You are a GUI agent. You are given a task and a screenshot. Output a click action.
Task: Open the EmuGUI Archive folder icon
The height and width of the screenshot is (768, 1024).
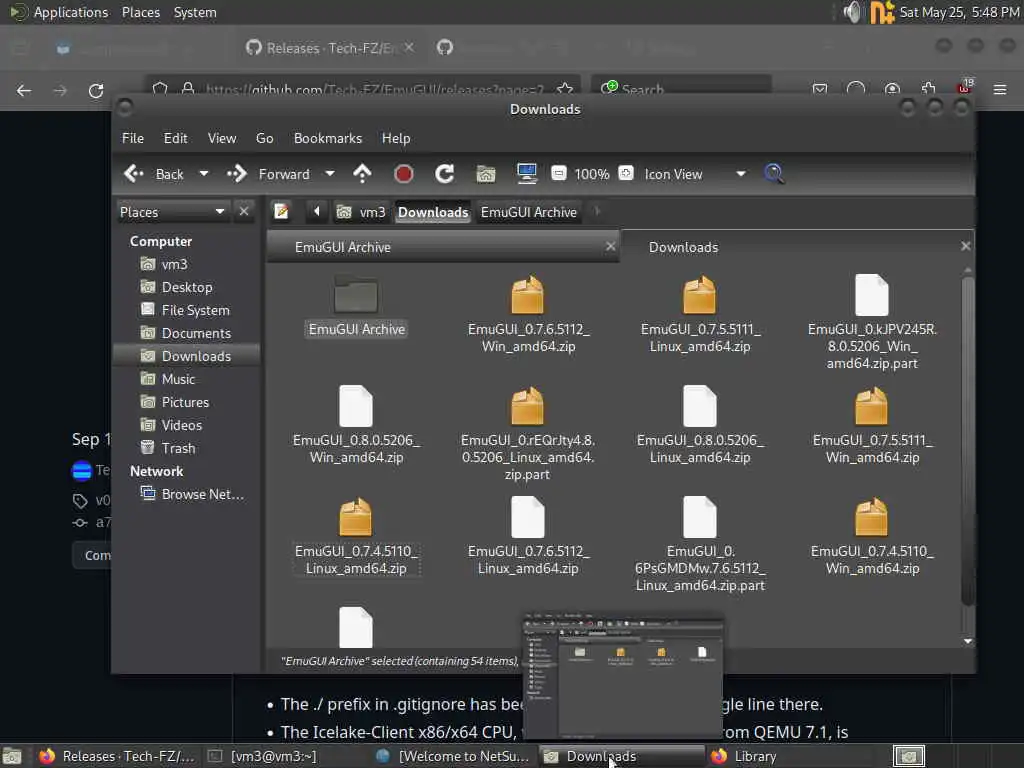(356, 295)
